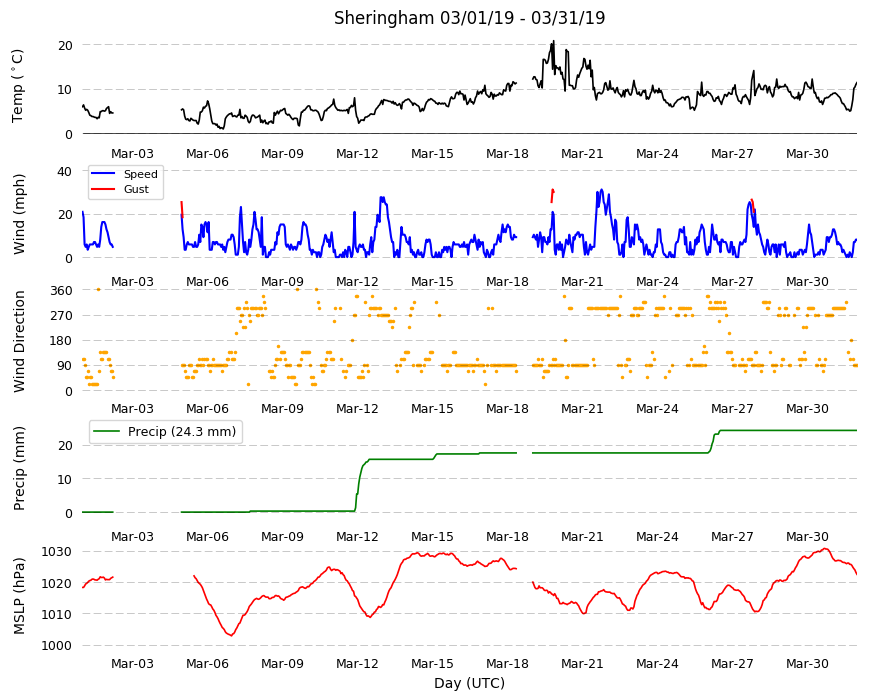Click the Precip (mm) axis label
The height and width of the screenshot is (700, 870).
(x=19, y=468)
